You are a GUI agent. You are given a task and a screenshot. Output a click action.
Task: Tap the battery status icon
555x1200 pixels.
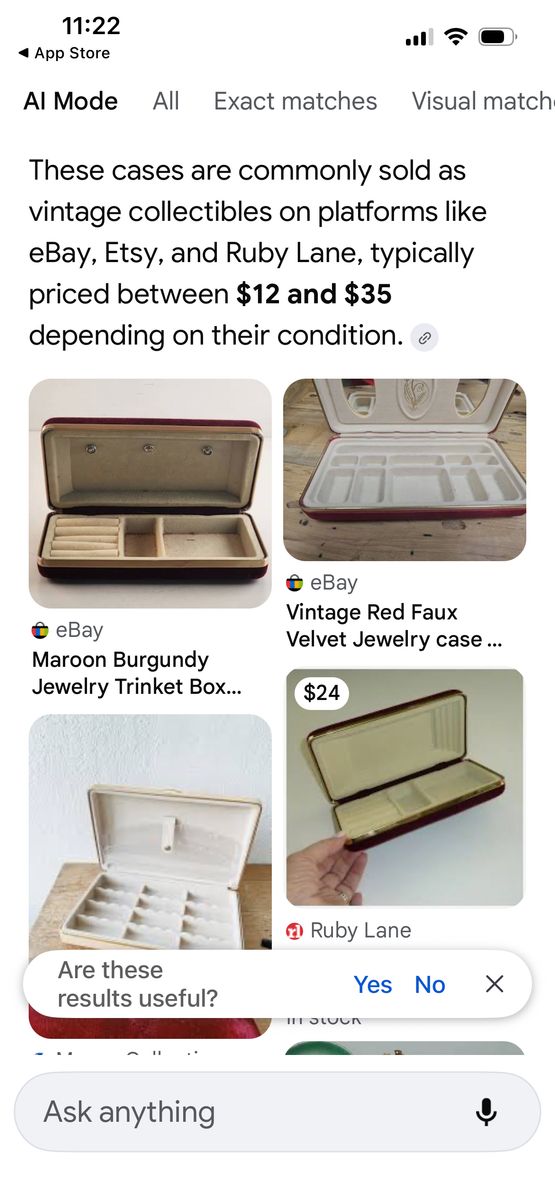tap(497, 37)
